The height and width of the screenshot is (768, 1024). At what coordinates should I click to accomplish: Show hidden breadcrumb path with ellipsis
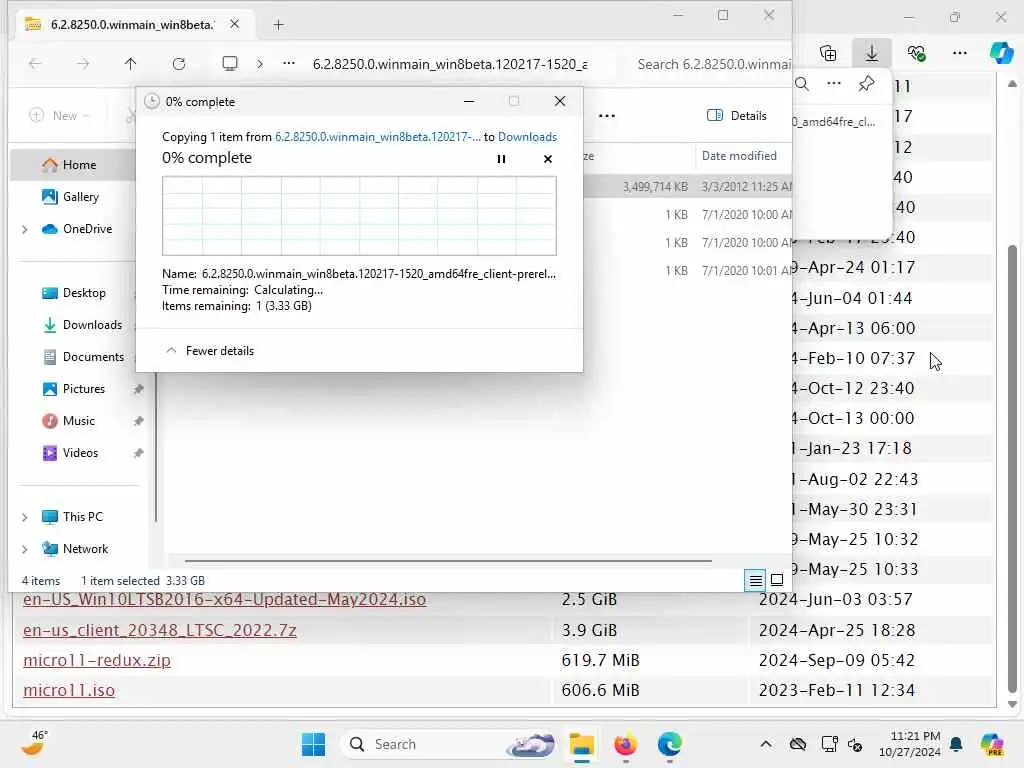(x=289, y=63)
